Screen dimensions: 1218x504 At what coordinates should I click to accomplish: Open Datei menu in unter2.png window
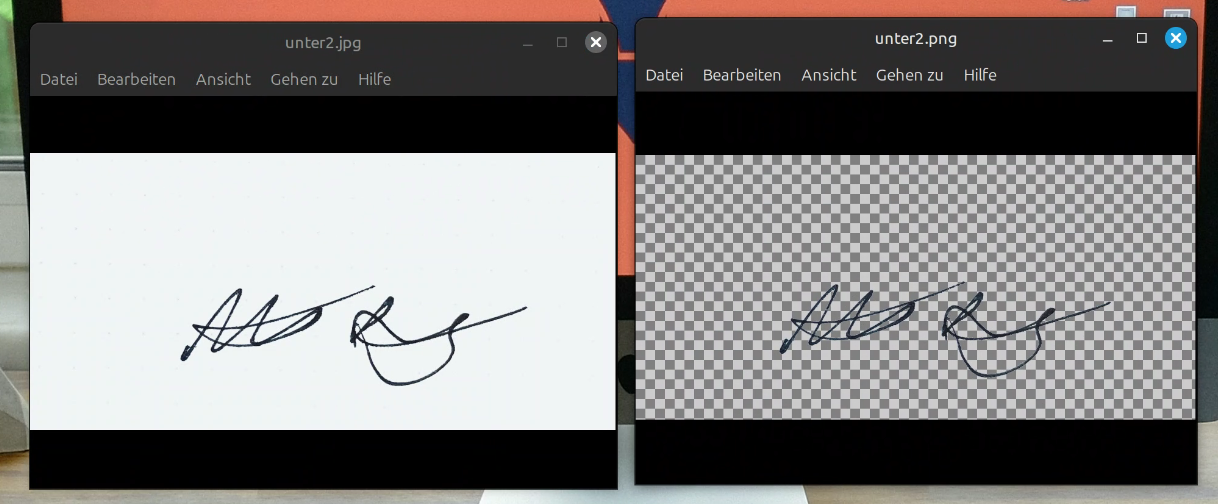664,75
